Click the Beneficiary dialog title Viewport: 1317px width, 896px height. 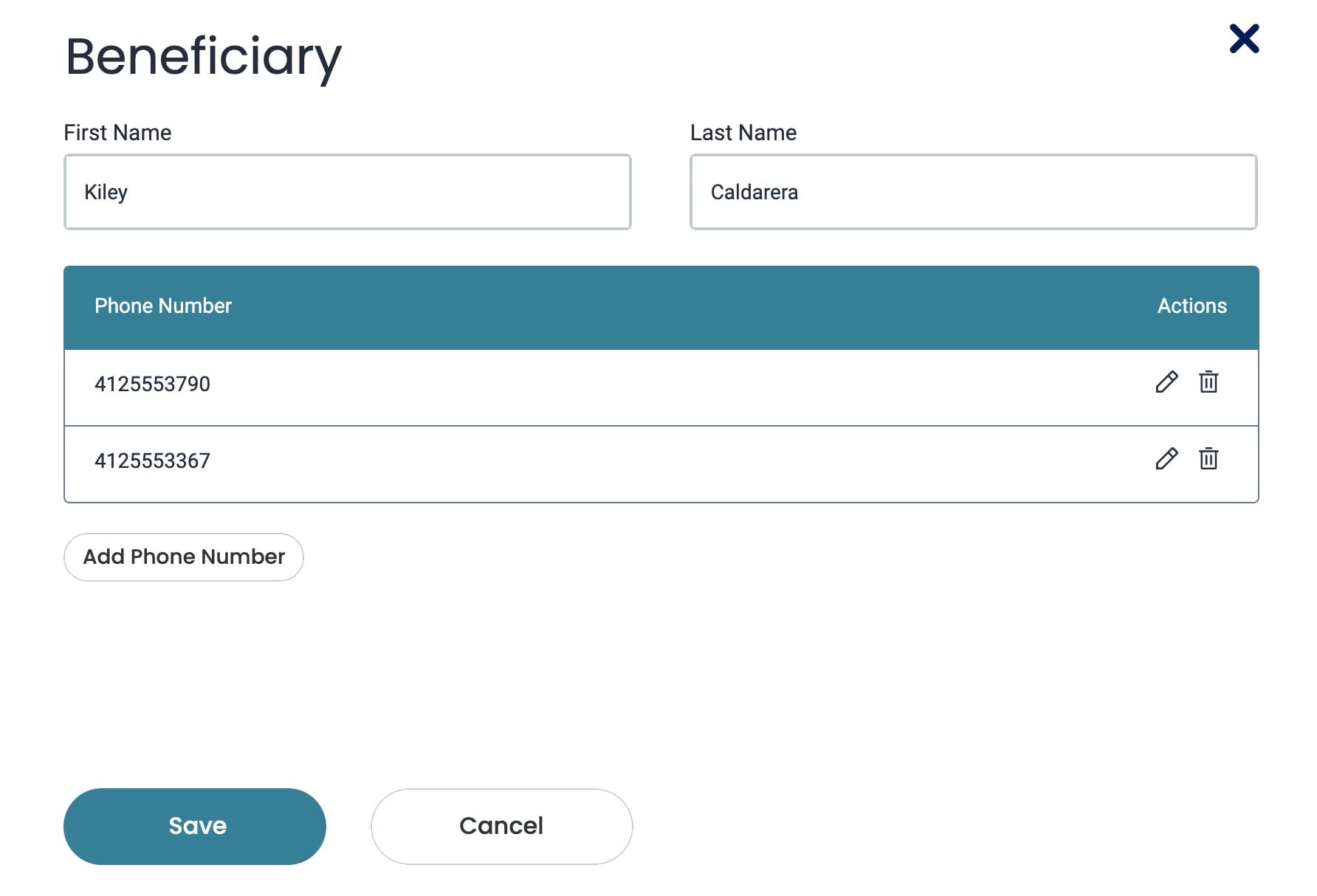click(204, 58)
